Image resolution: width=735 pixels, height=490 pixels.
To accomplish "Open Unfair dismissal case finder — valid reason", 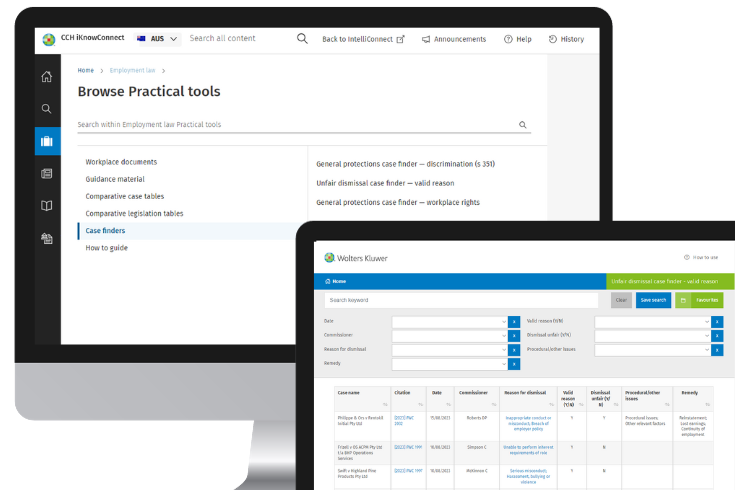I will (385, 183).
